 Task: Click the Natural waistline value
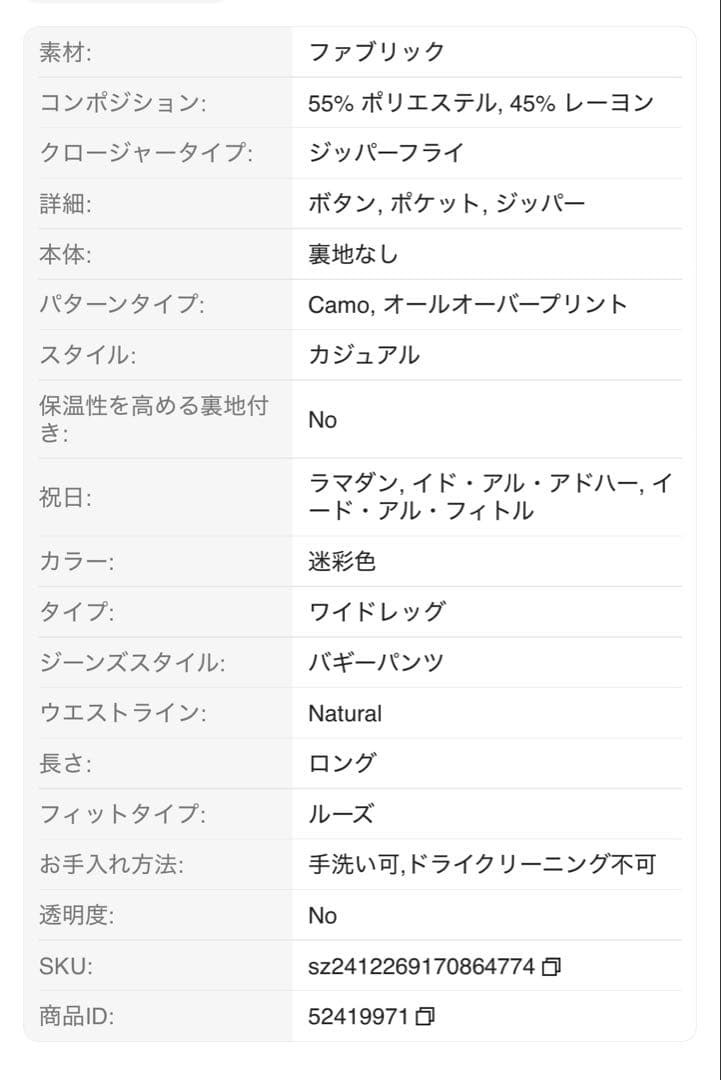coord(345,713)
